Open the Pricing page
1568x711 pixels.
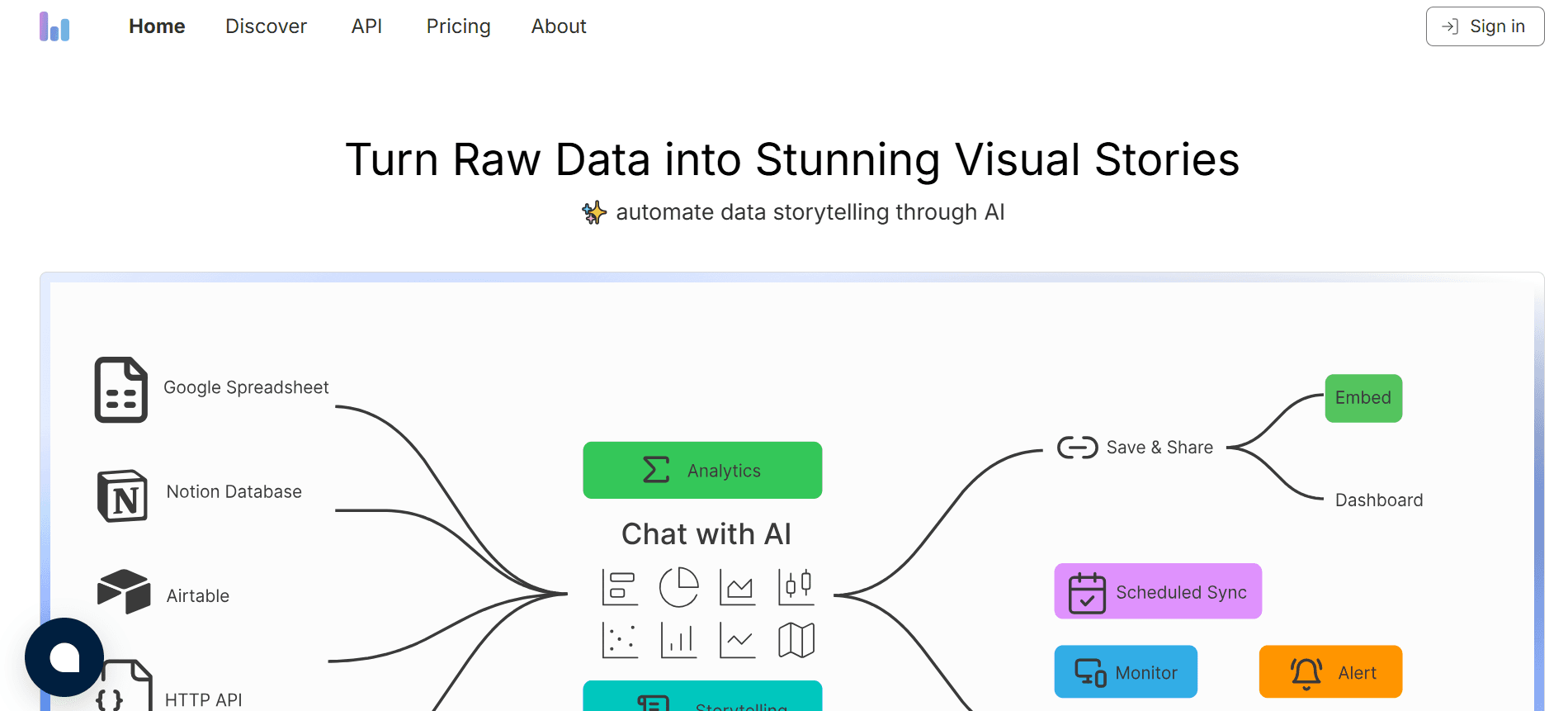(458, 26)
